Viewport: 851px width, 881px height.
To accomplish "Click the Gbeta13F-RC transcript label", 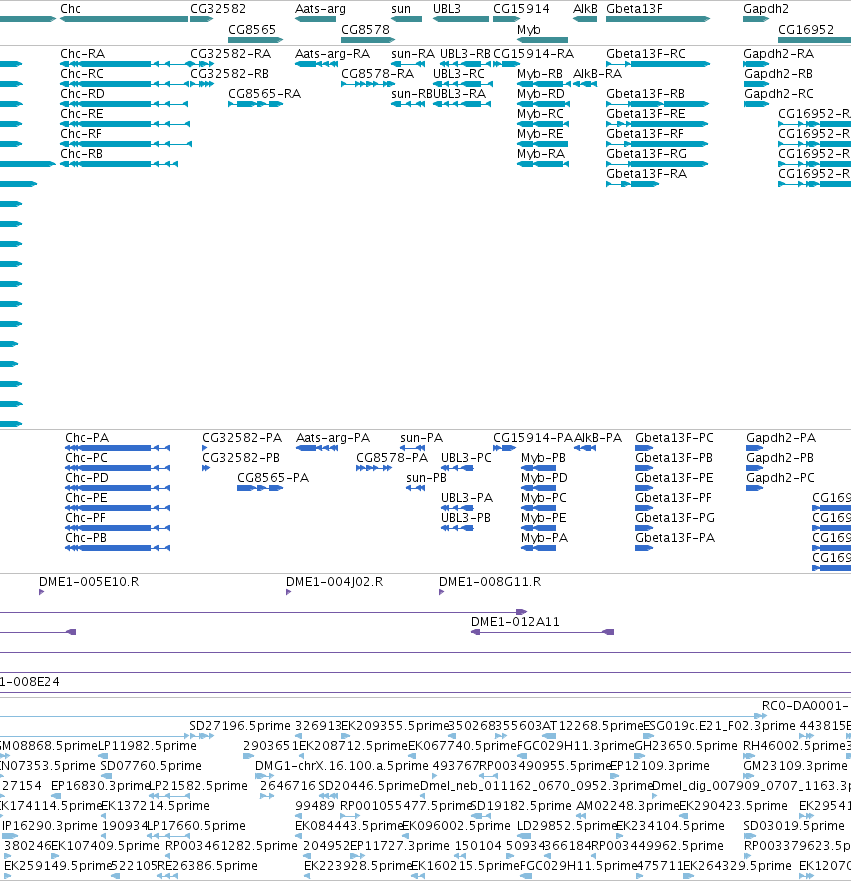I will [646, 54].
